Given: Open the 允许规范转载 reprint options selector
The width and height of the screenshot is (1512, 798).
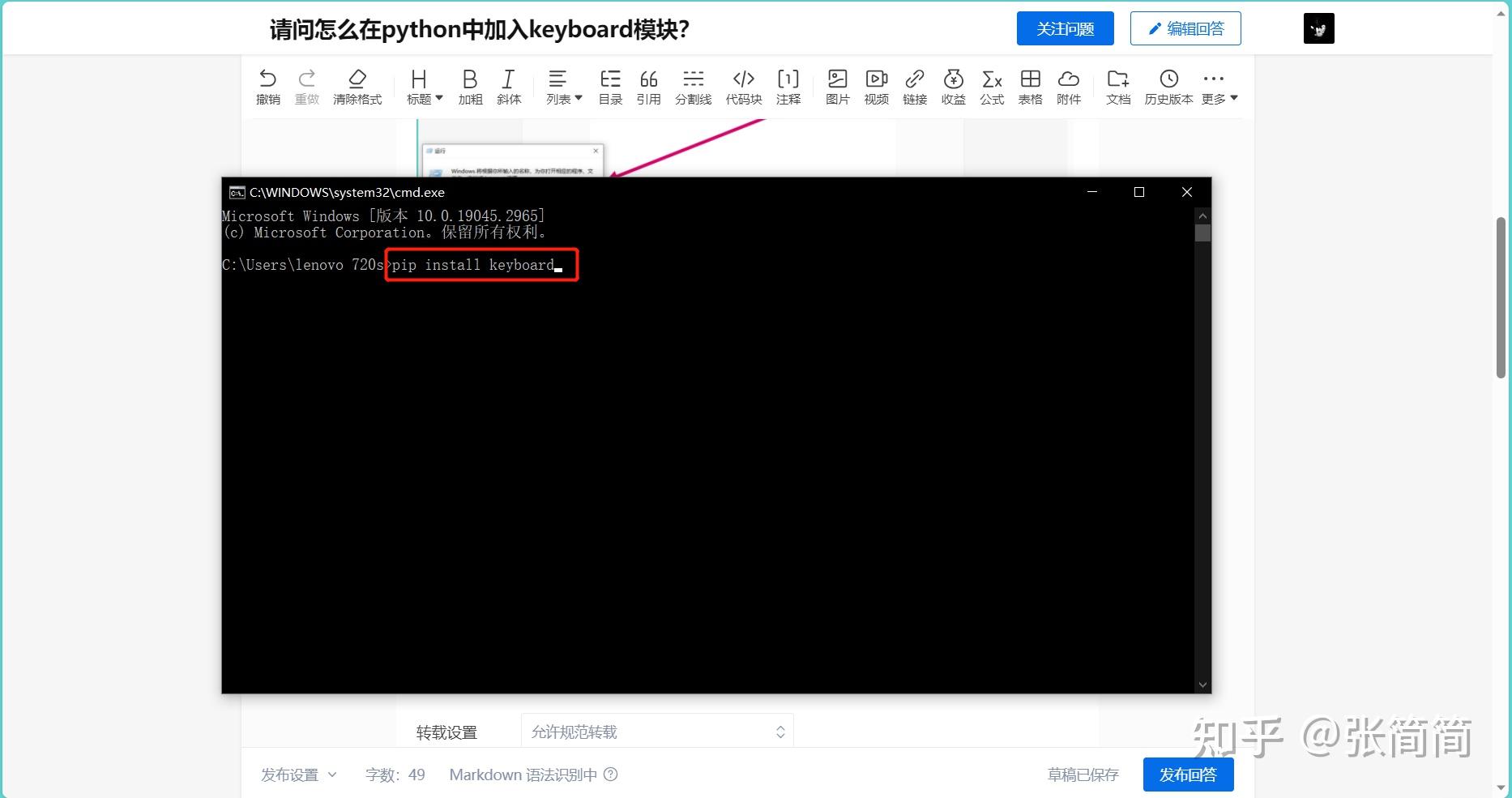Looking at the screenshot, I should pyautogui.click(x=656, y=731).
